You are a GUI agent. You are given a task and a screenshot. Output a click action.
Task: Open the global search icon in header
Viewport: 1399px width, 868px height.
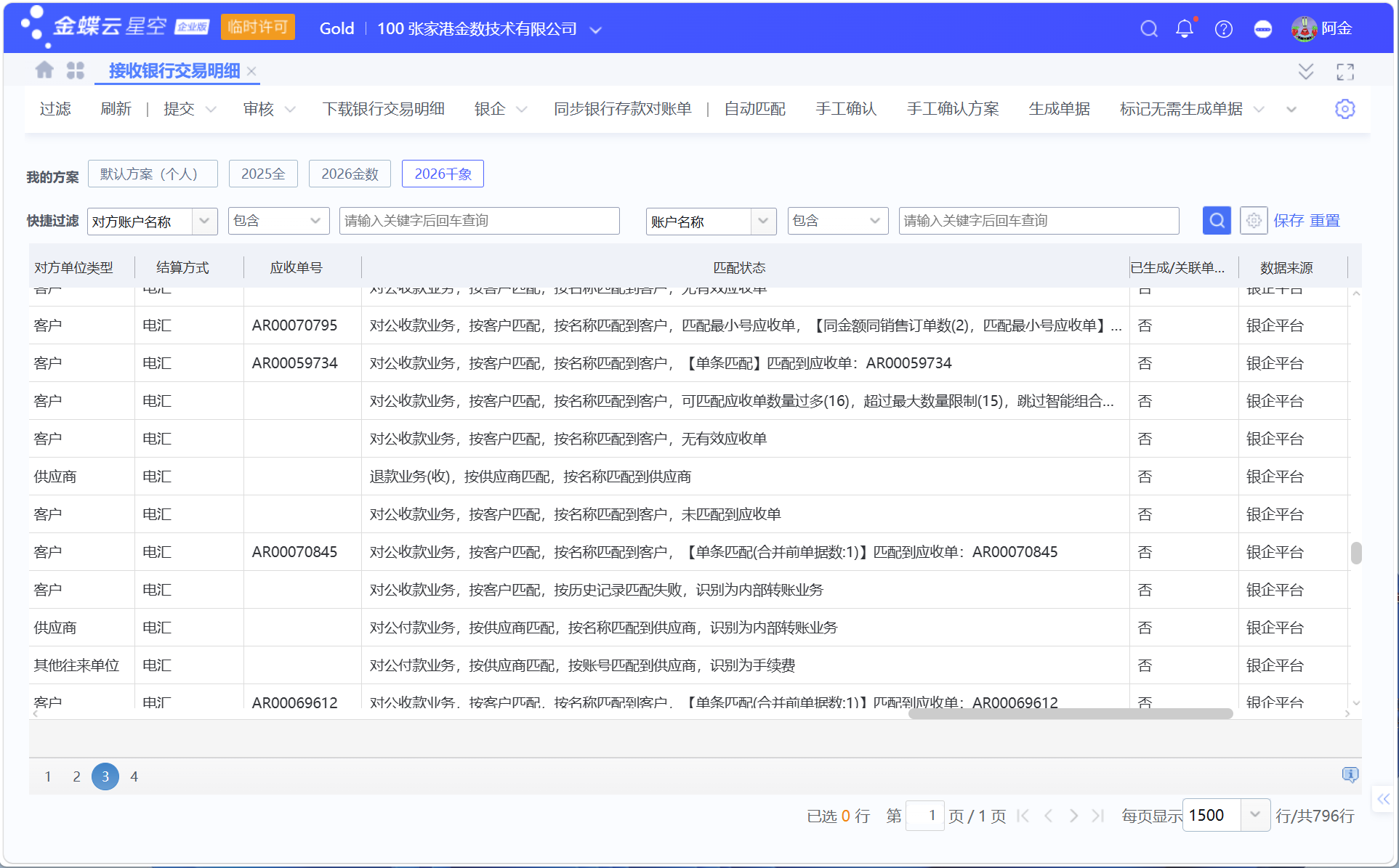1148,29
